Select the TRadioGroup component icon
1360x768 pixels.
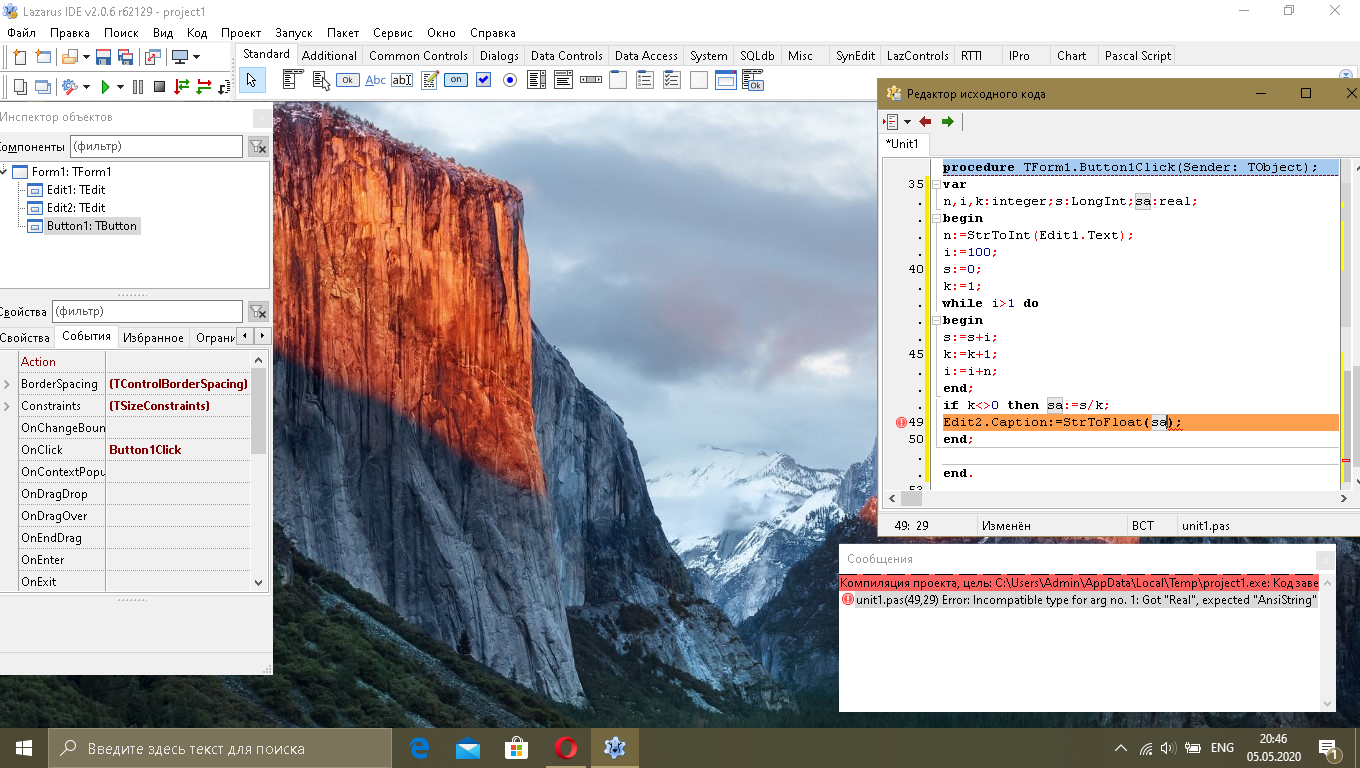(x=645, y=80)
